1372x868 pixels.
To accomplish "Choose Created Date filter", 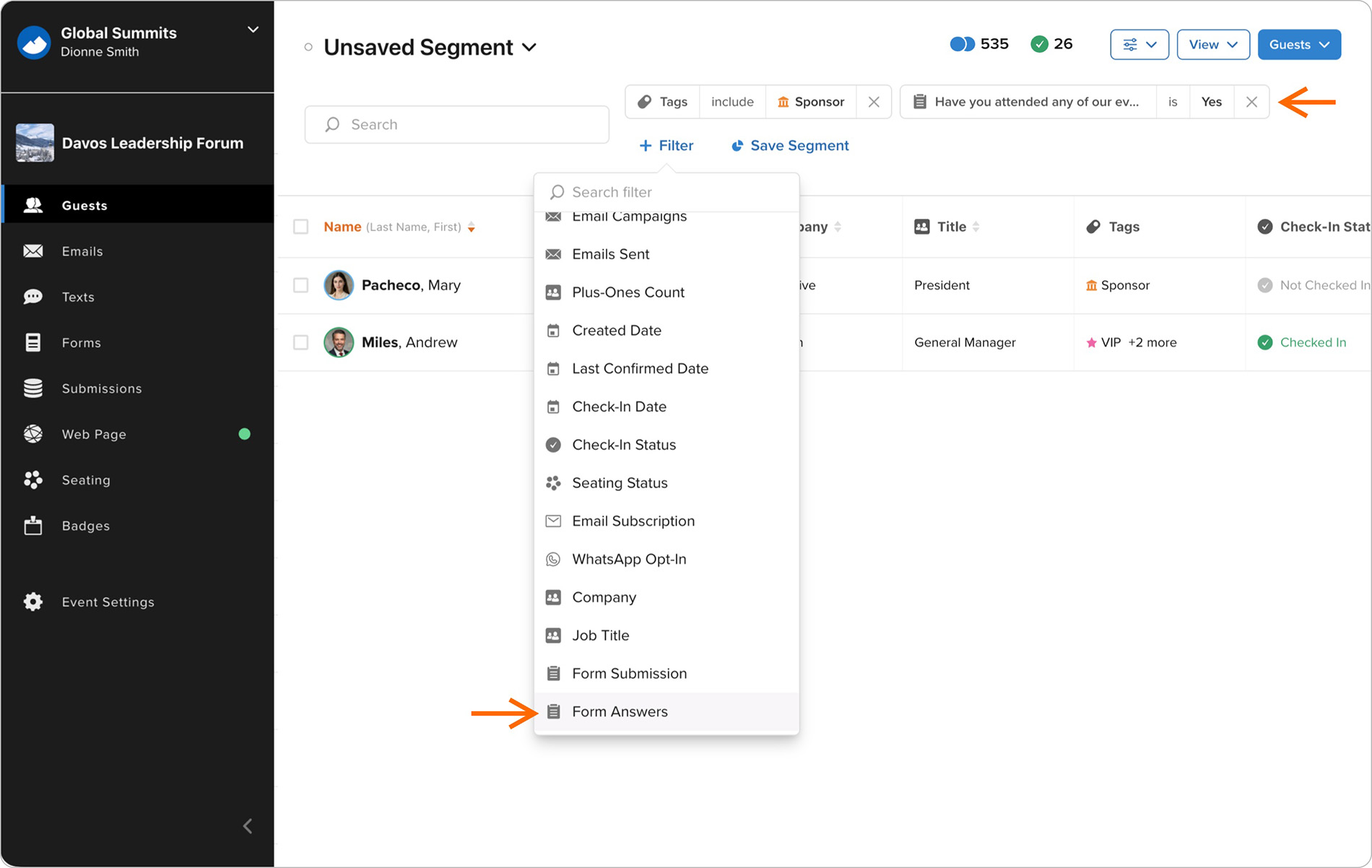I will click(667, 331).
